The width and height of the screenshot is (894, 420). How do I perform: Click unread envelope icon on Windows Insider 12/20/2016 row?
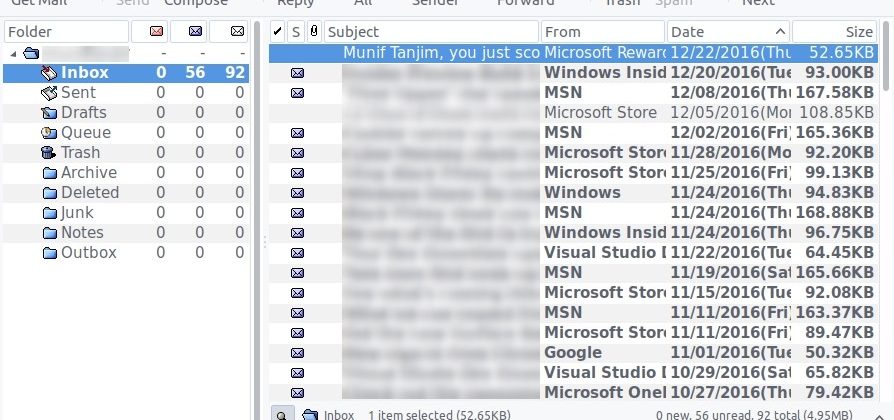tap(297, 73)
